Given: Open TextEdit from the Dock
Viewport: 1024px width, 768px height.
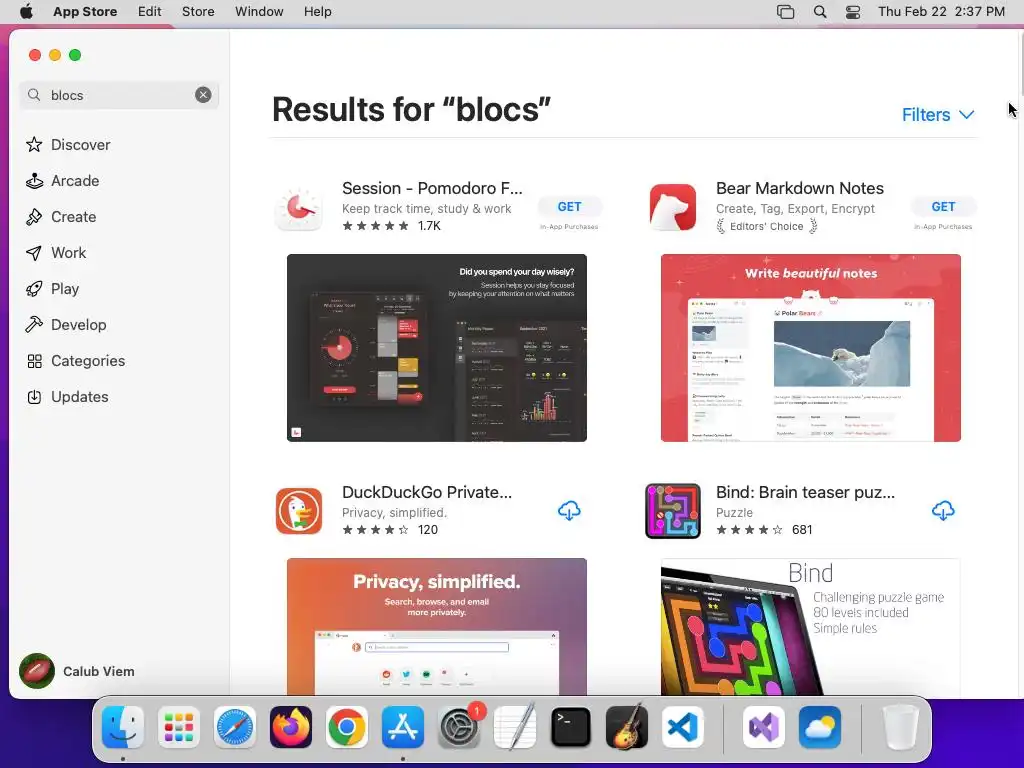Looking at the screenshot, I should (515, 727).
